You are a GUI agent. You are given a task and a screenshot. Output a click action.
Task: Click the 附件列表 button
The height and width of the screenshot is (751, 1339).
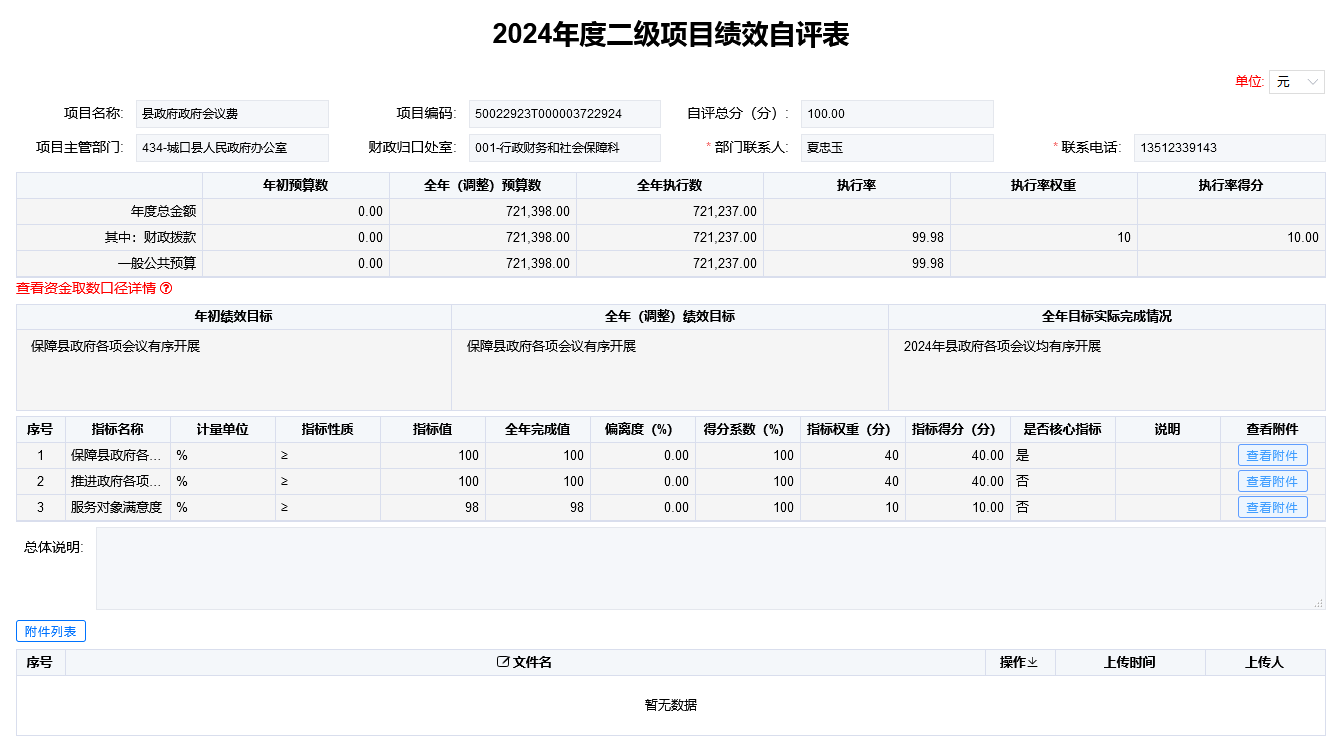pos(51,631)
